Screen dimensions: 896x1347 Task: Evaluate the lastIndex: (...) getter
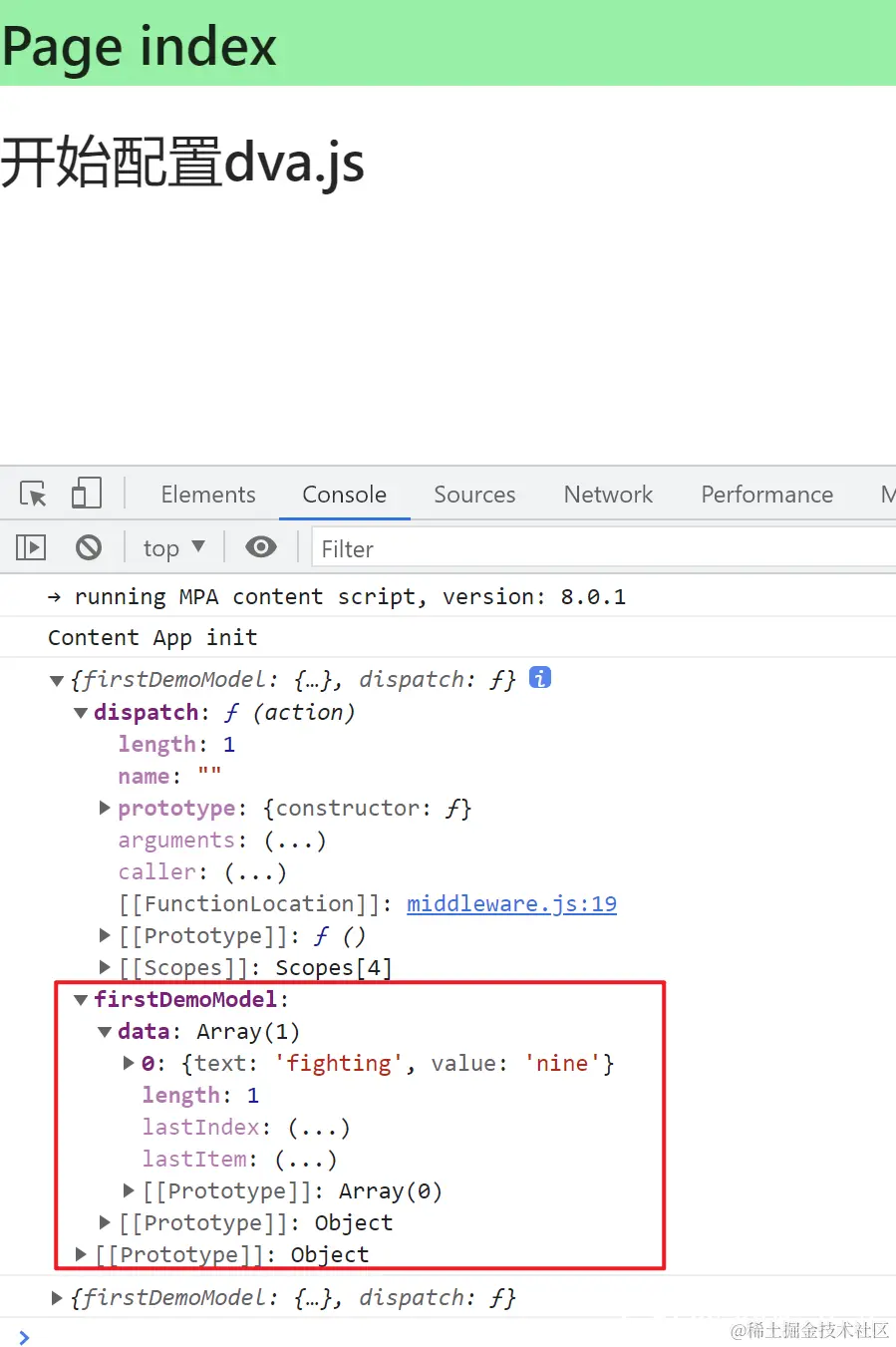(319, 1128)
